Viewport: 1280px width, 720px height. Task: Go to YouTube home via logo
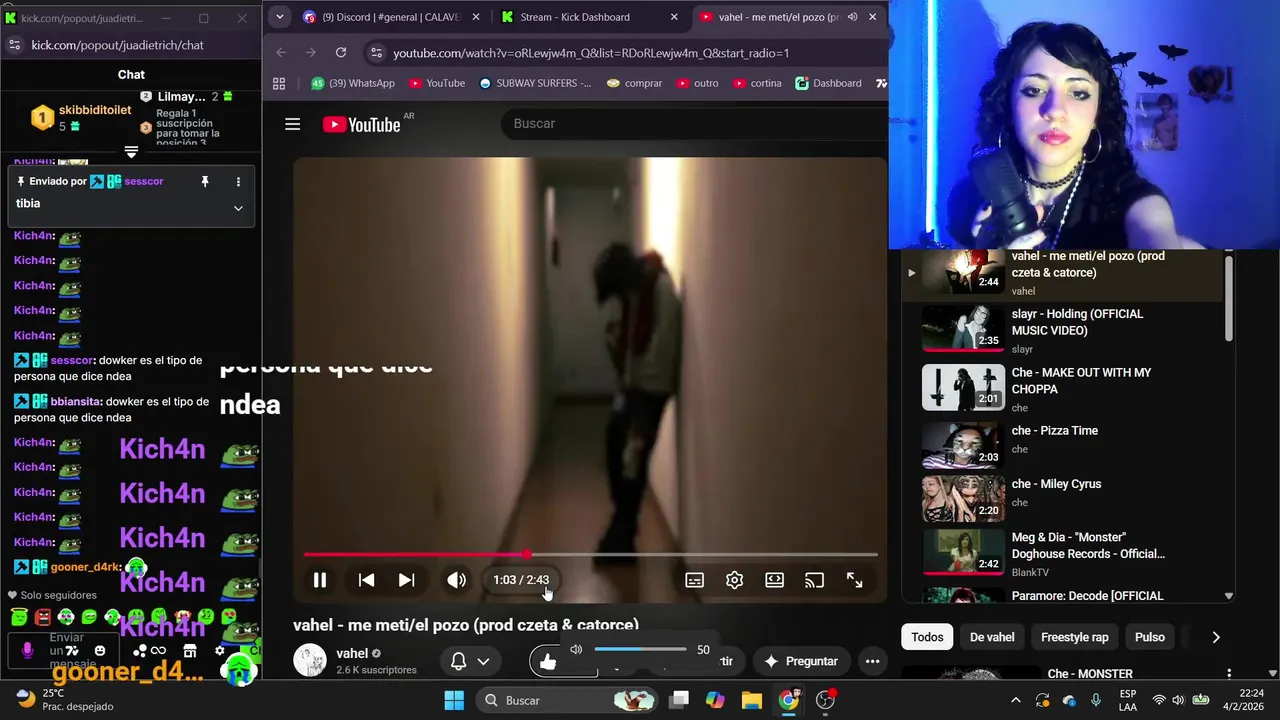pos(361,124)
